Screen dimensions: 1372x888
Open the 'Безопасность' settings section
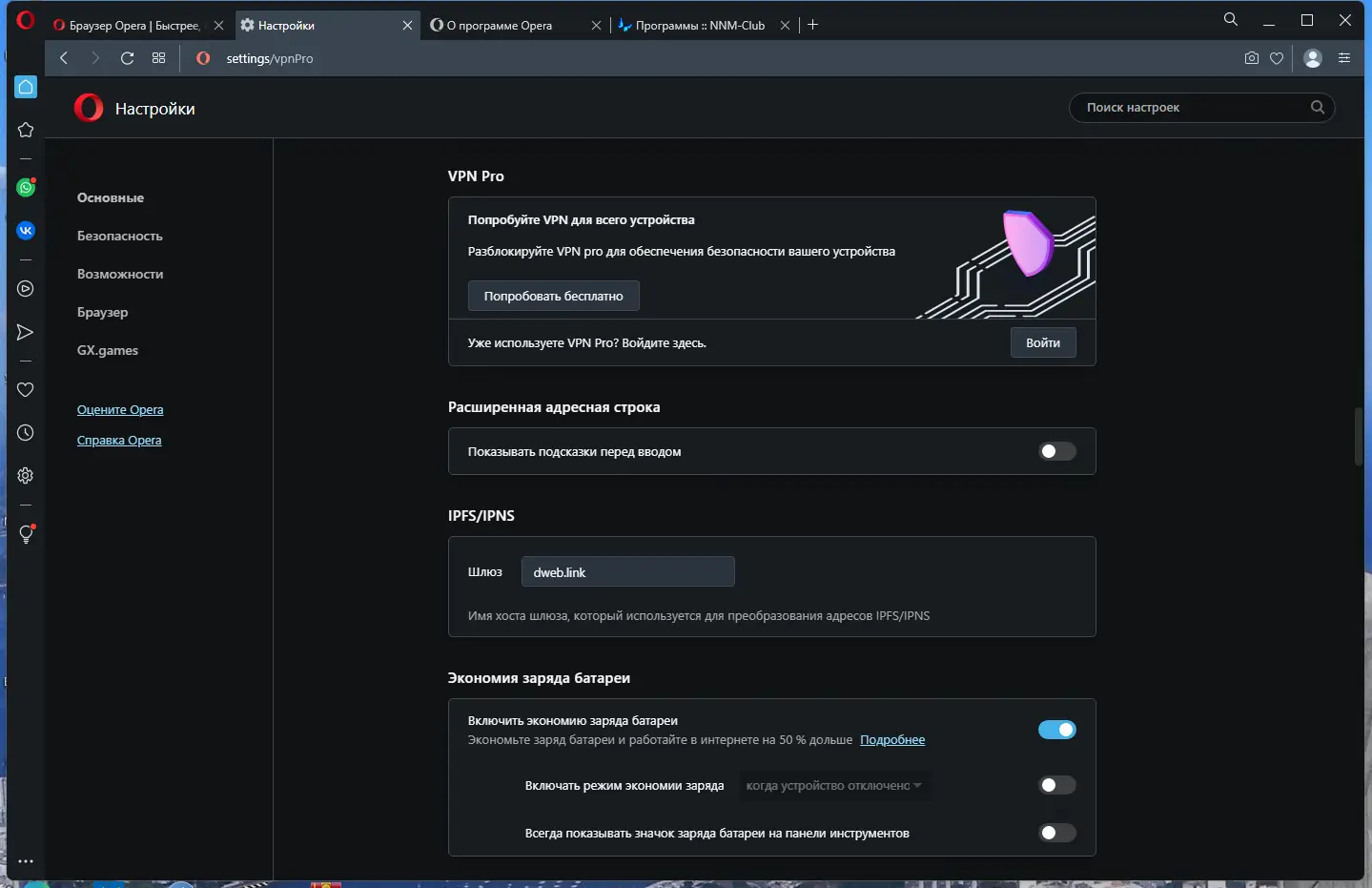pos(120,236)
